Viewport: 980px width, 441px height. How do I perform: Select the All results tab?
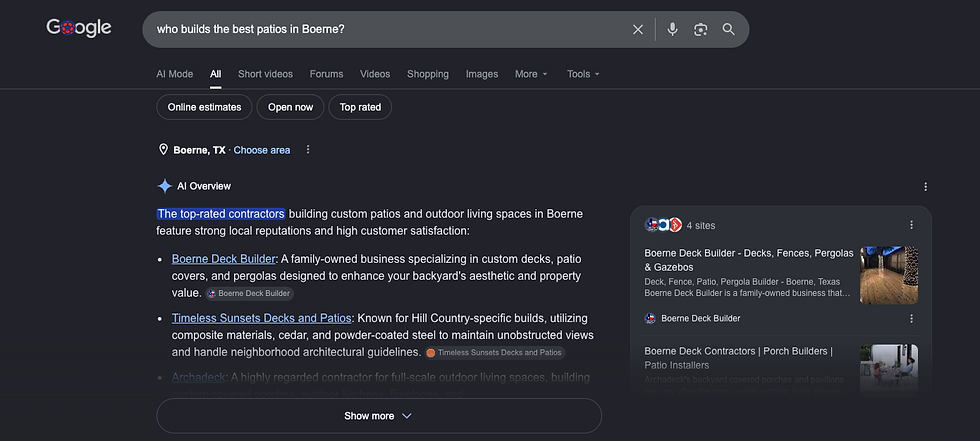coord(216,74)
